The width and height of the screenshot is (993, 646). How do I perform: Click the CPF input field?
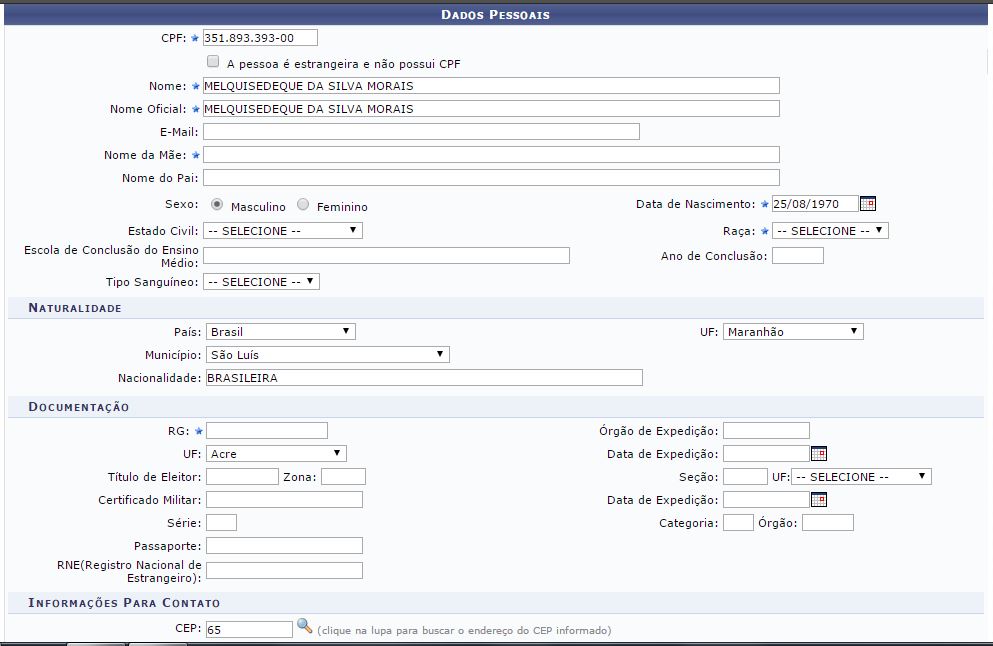tap(259, 38)
